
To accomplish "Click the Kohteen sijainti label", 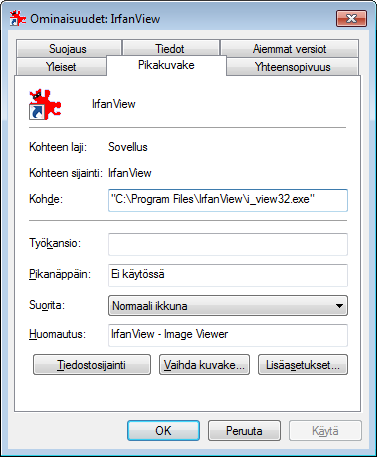I will (66, 173).
